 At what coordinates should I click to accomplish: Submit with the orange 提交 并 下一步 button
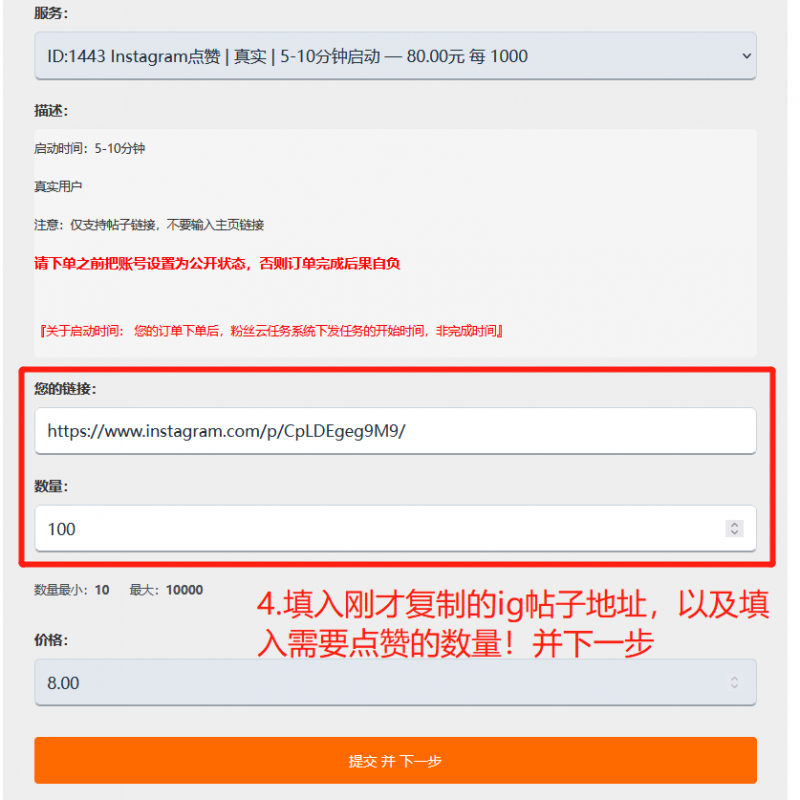[395, 760]
